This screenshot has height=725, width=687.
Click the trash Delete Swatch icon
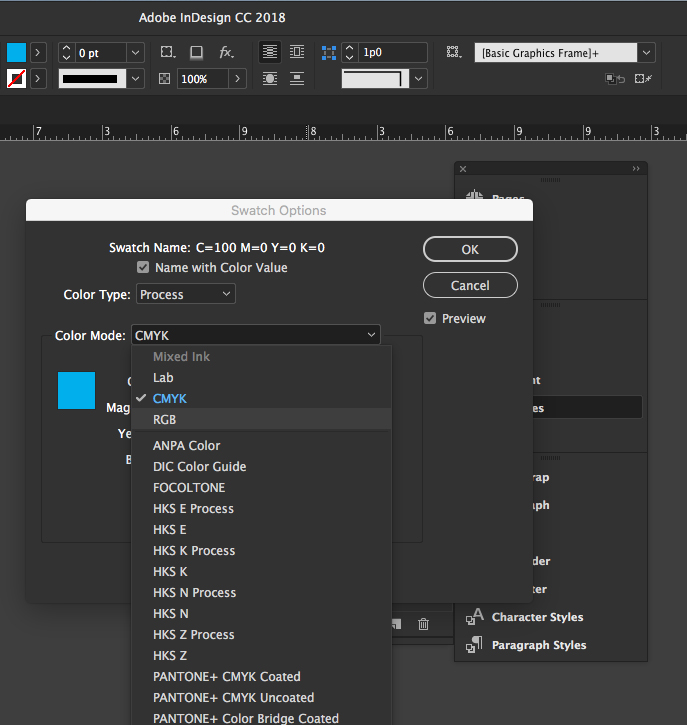click(x=423, y=624)
